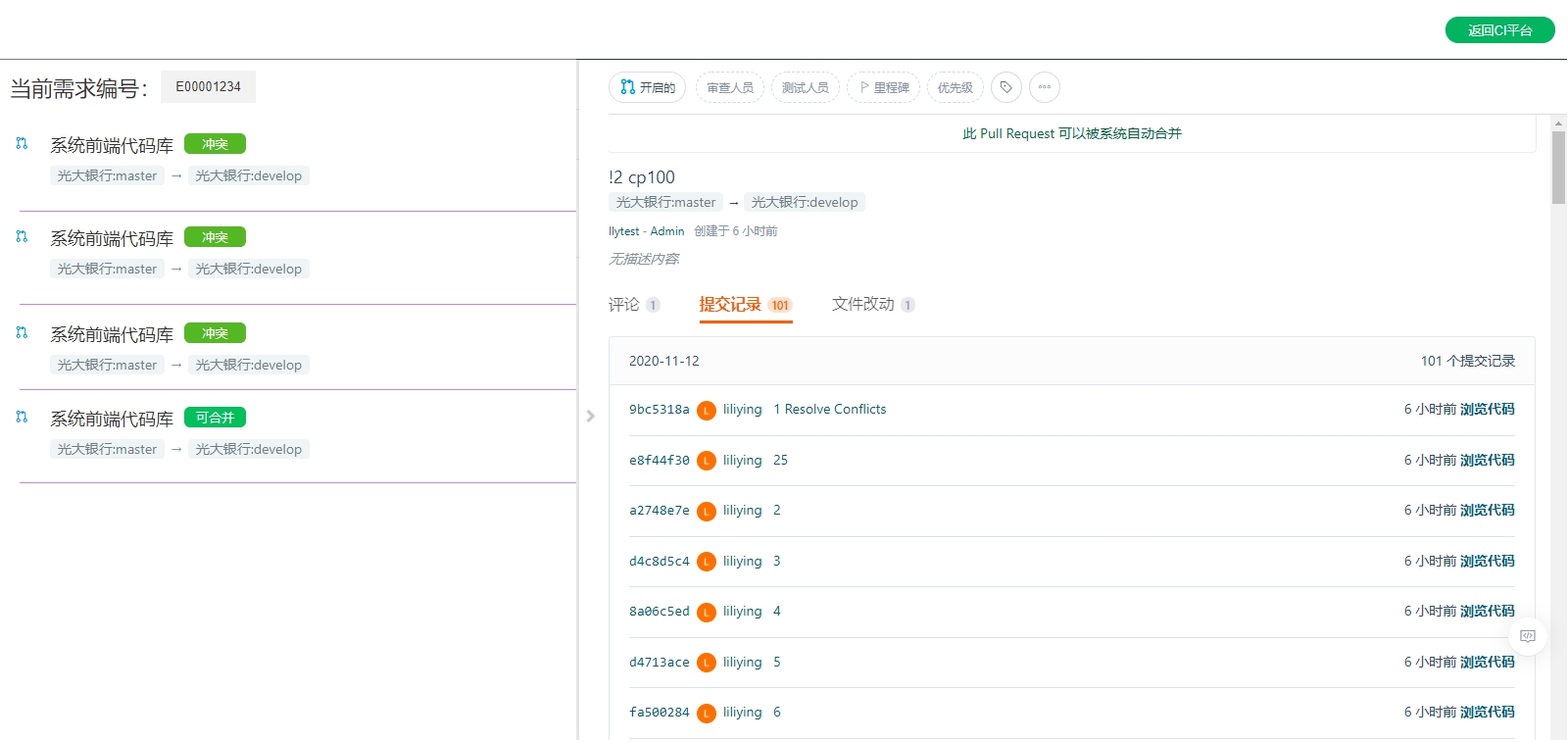1568x742 pixels.
Task: Open the three-dots more options button
Action: click(x=1044, y=87)
